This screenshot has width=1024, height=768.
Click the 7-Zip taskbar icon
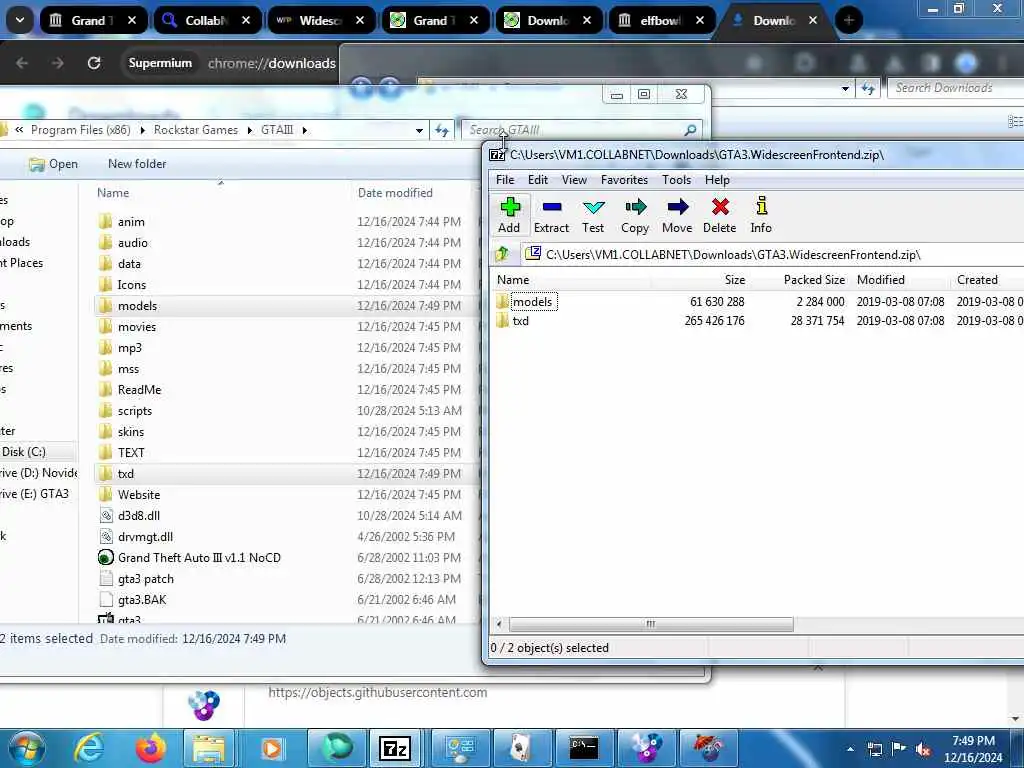pos(396,748)
